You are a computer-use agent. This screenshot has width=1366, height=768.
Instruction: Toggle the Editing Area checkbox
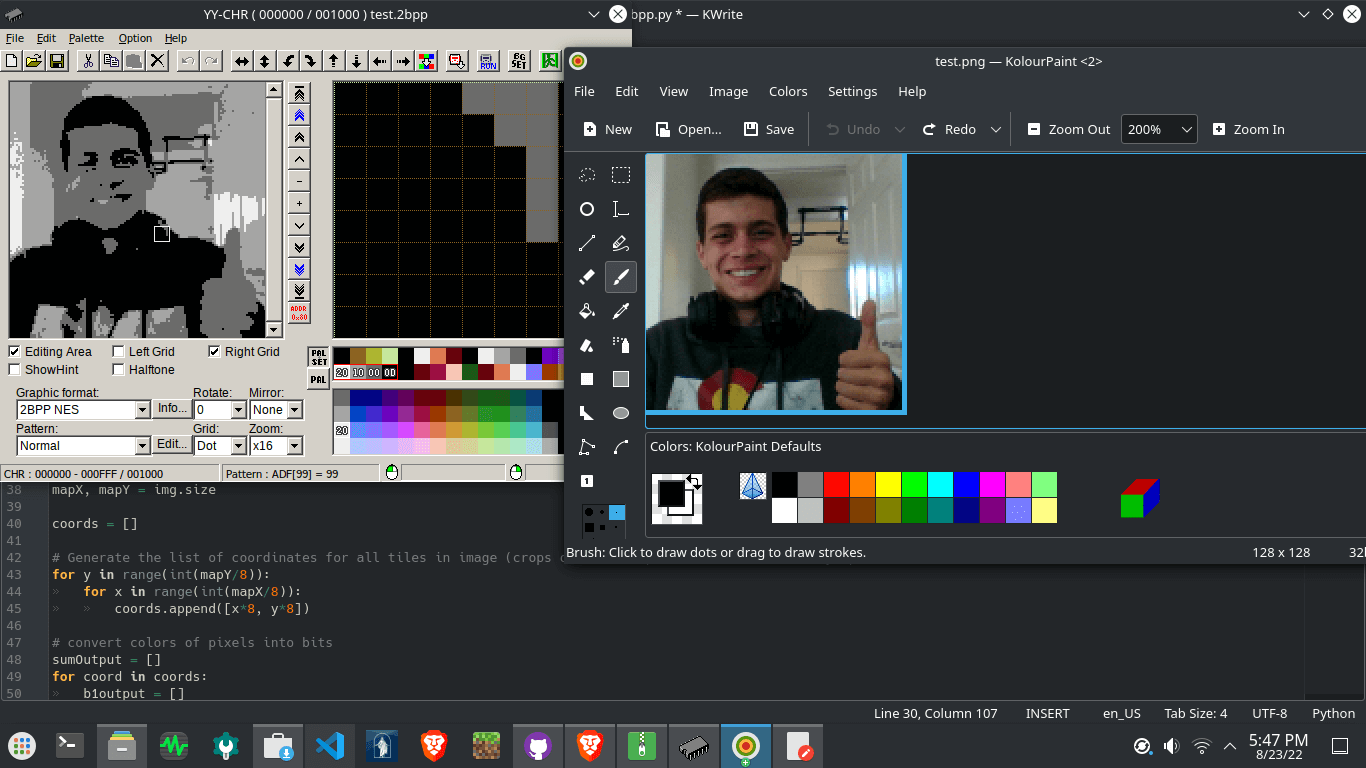(x=50, y=352)
